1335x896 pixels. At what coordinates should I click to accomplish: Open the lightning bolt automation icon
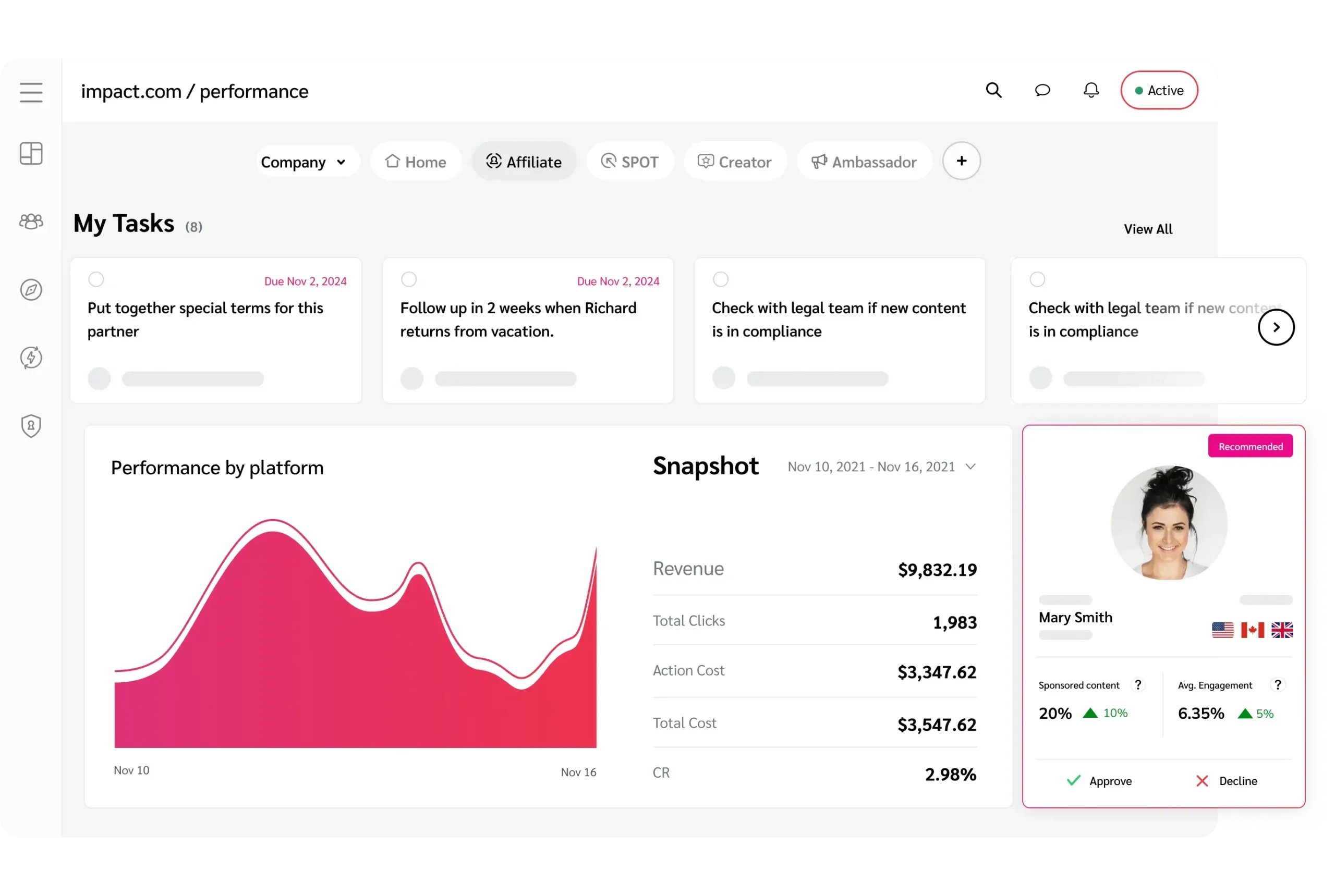[x=31, y=358]
